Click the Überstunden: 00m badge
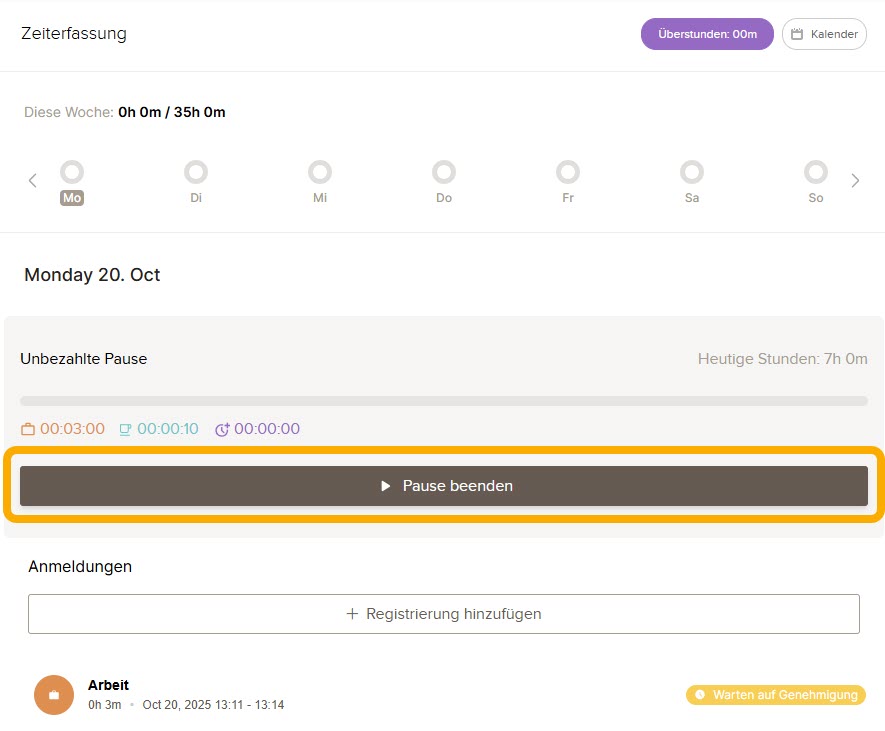This screenshot has width=885, height=731. pos(707,34)
